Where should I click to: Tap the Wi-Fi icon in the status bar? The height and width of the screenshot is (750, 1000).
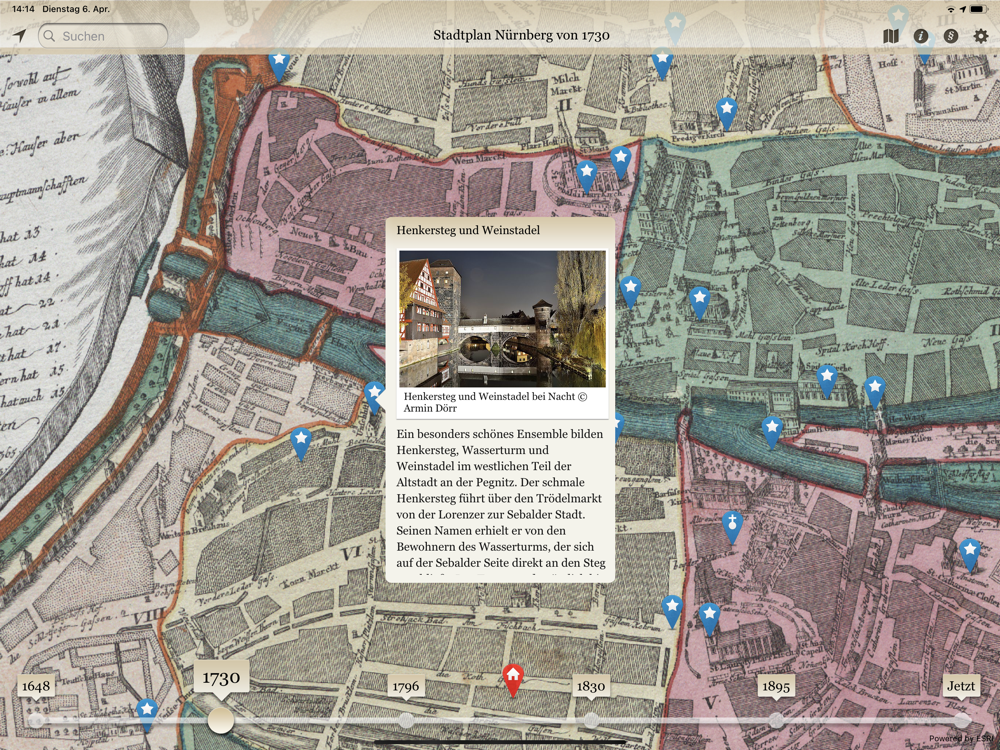[951, 9]
